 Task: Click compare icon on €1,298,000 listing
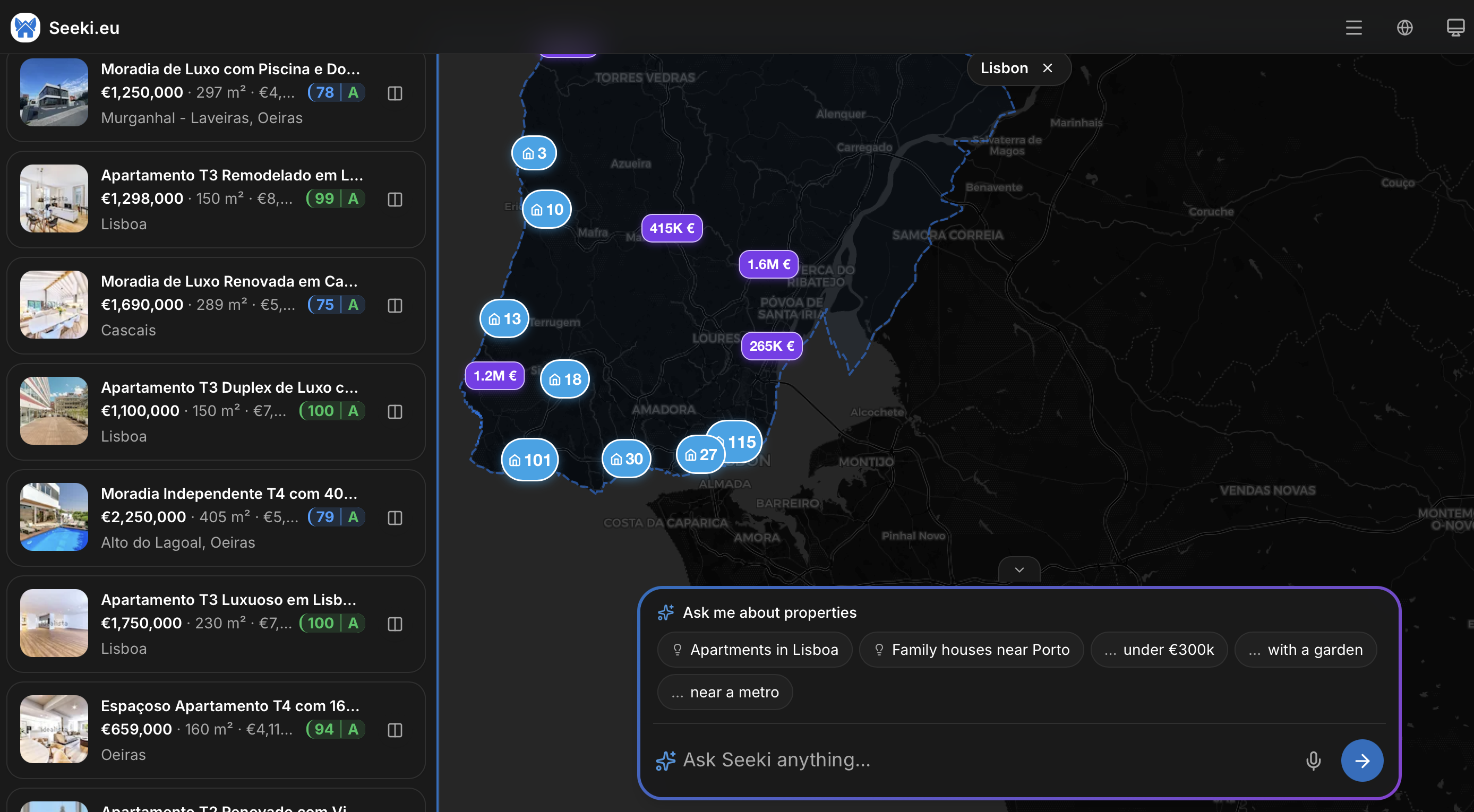coord(395,200)
